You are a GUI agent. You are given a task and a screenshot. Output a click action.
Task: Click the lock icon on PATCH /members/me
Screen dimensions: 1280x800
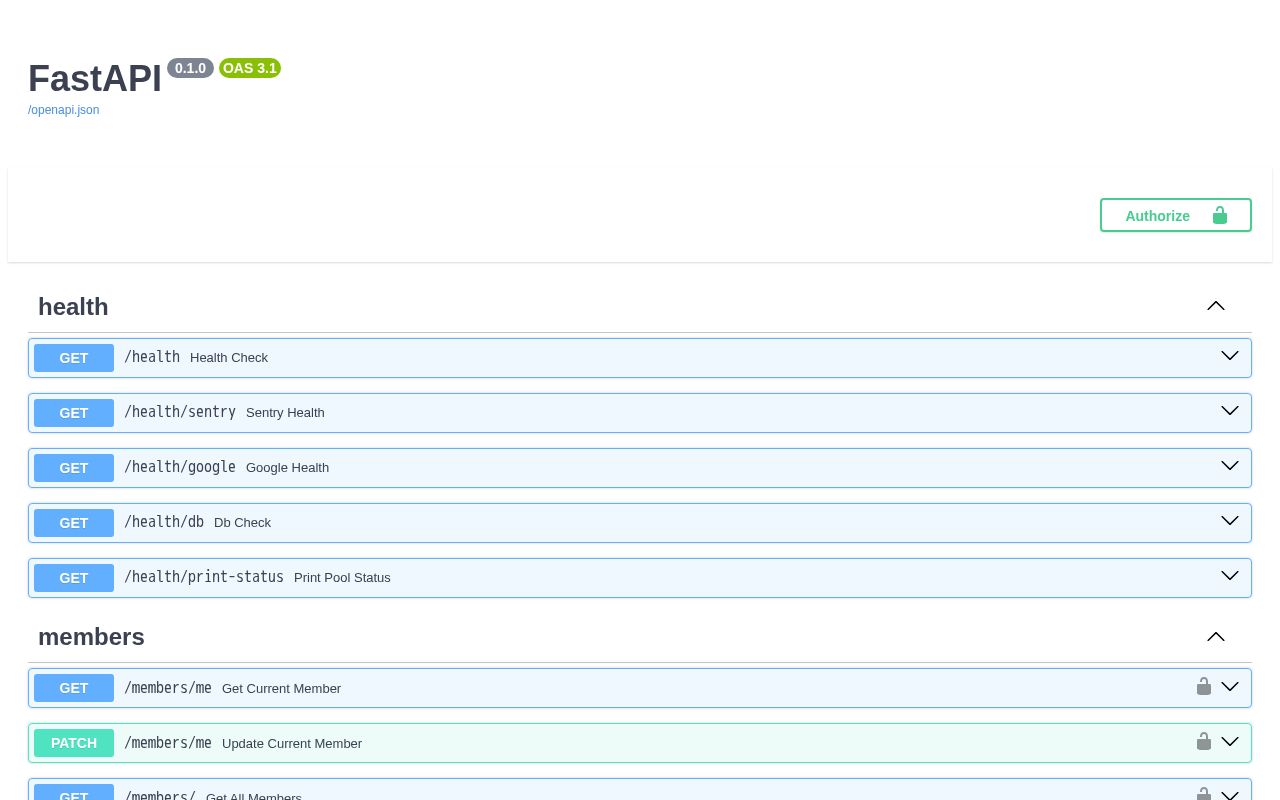coord(1204,741)
